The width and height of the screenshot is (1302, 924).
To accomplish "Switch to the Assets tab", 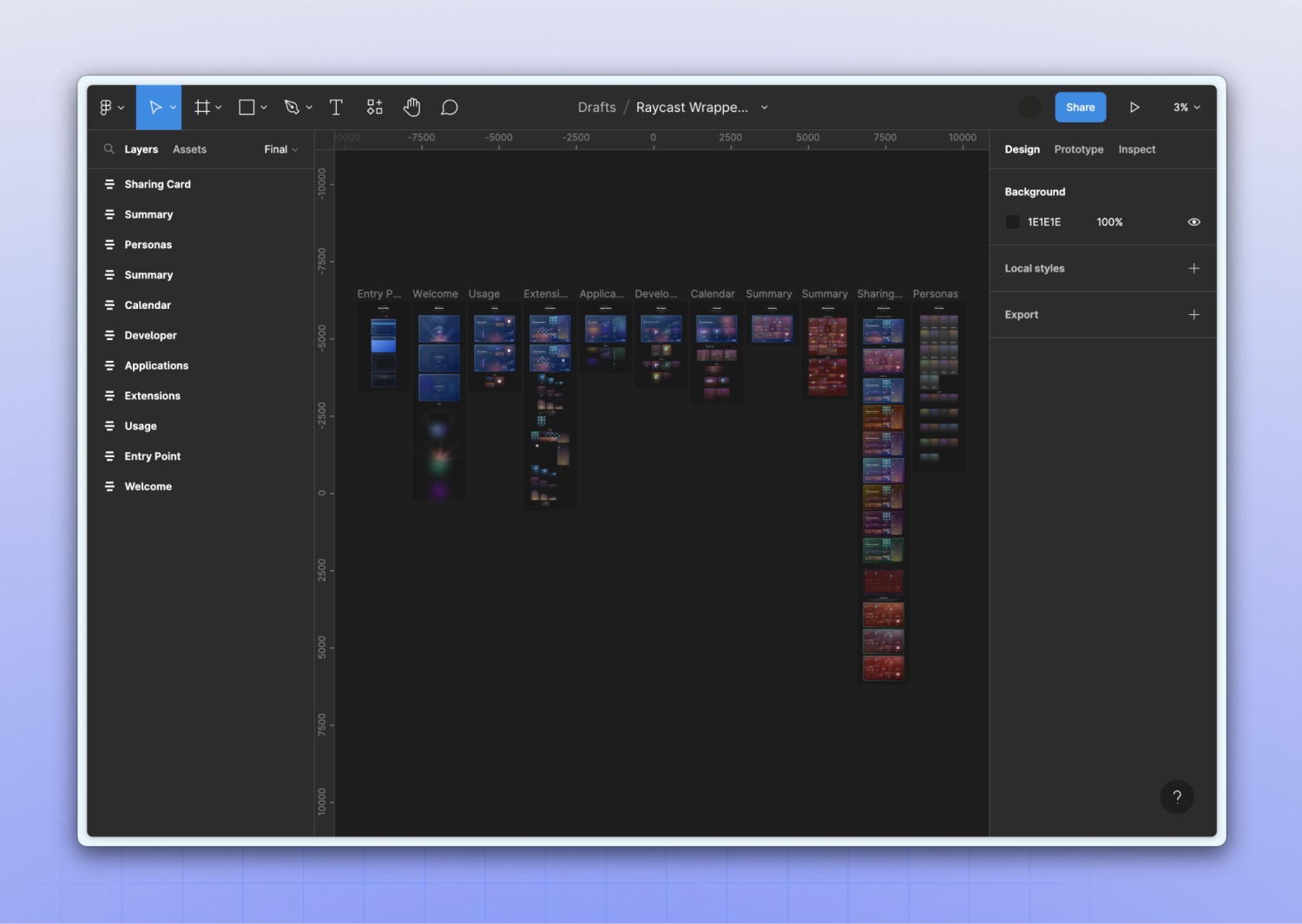I will 189,149.
